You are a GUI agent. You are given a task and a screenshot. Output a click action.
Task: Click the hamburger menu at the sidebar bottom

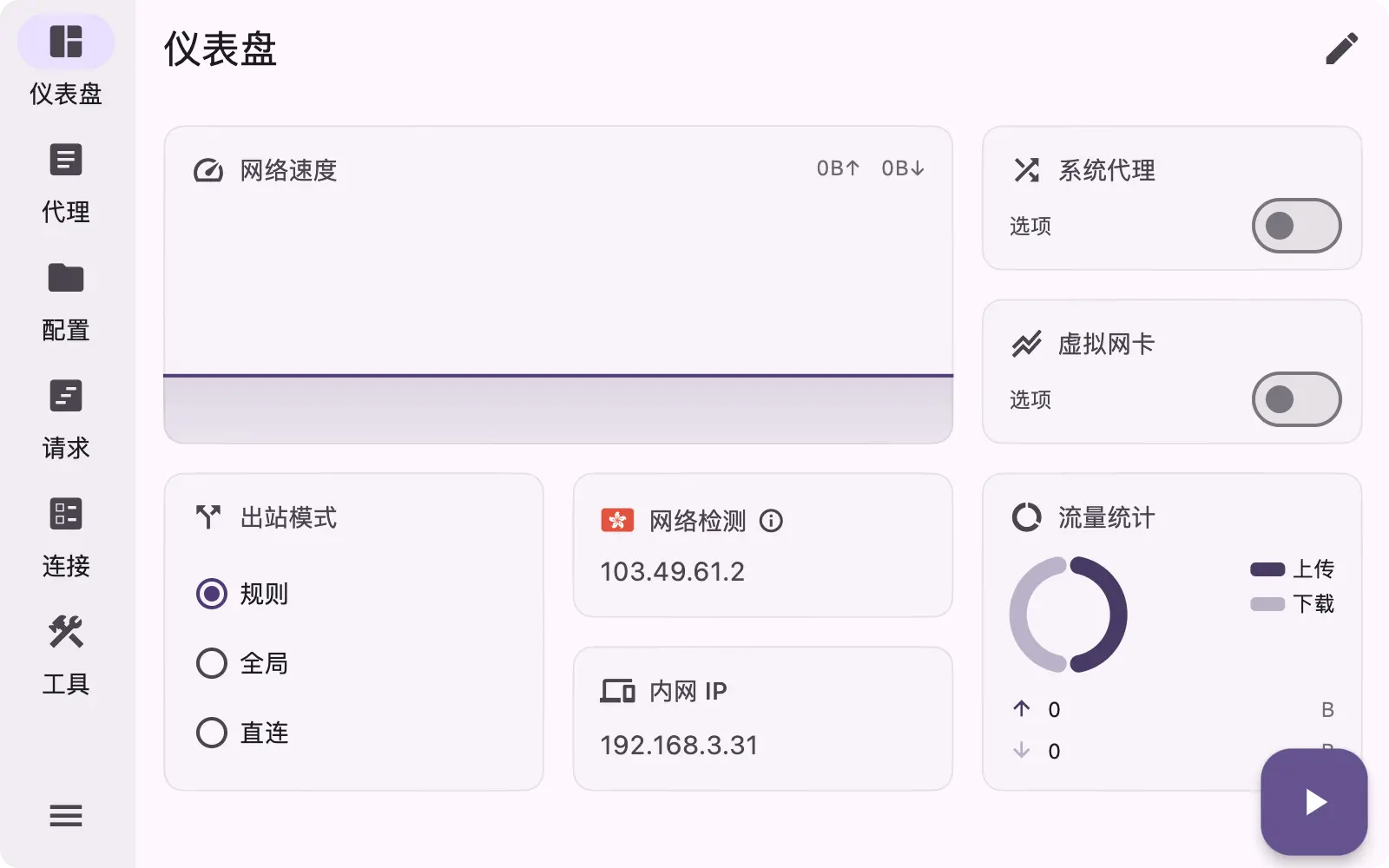tap(65, 816)
